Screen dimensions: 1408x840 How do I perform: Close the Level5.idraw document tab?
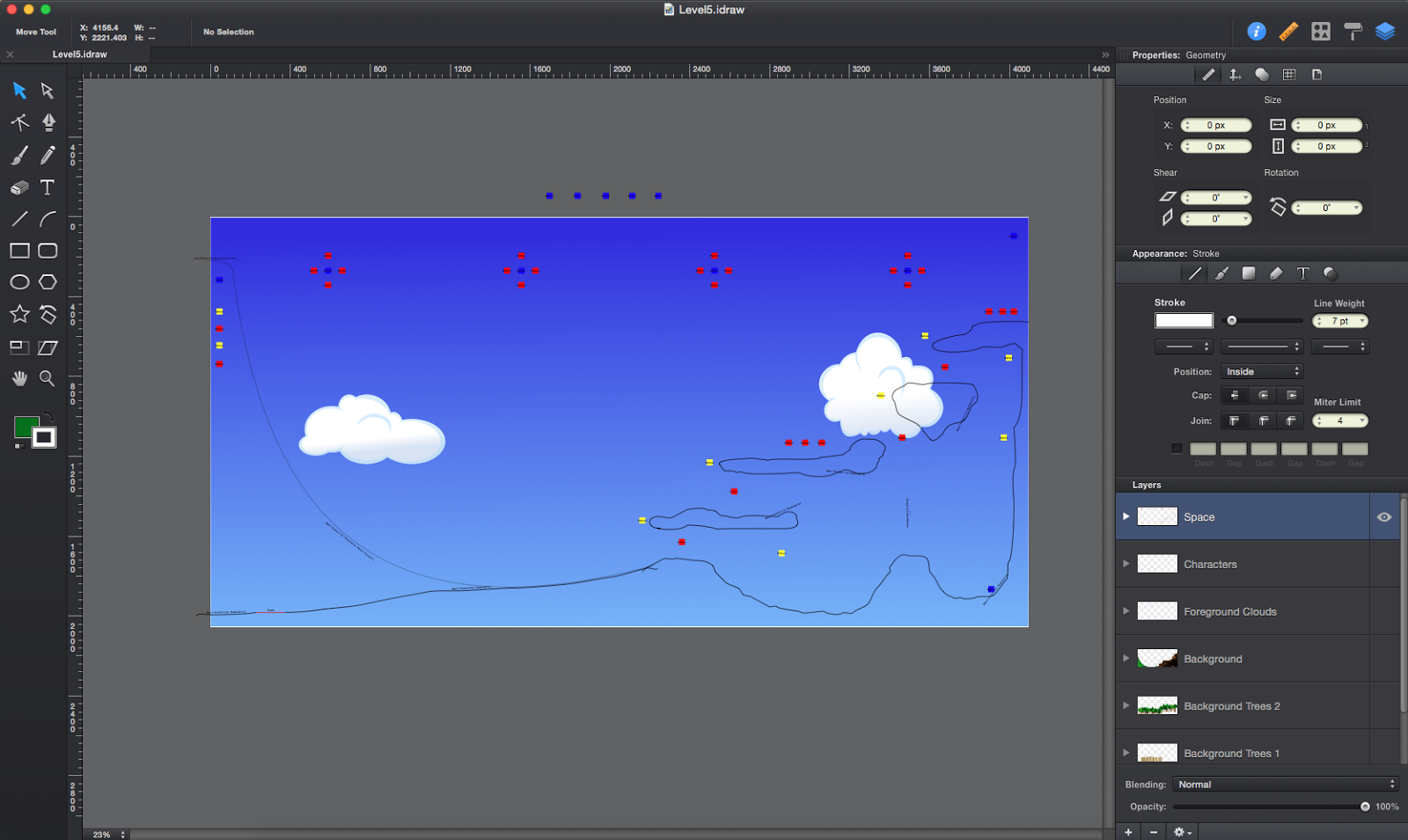(11, 55)
